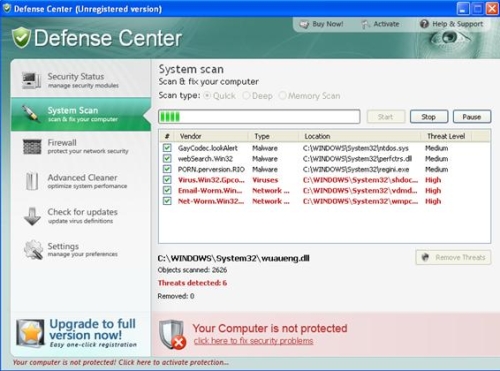Click the scan progress bar
This screenshot has height=371, width=500.
pyautogui.click(x=259, y=117)
